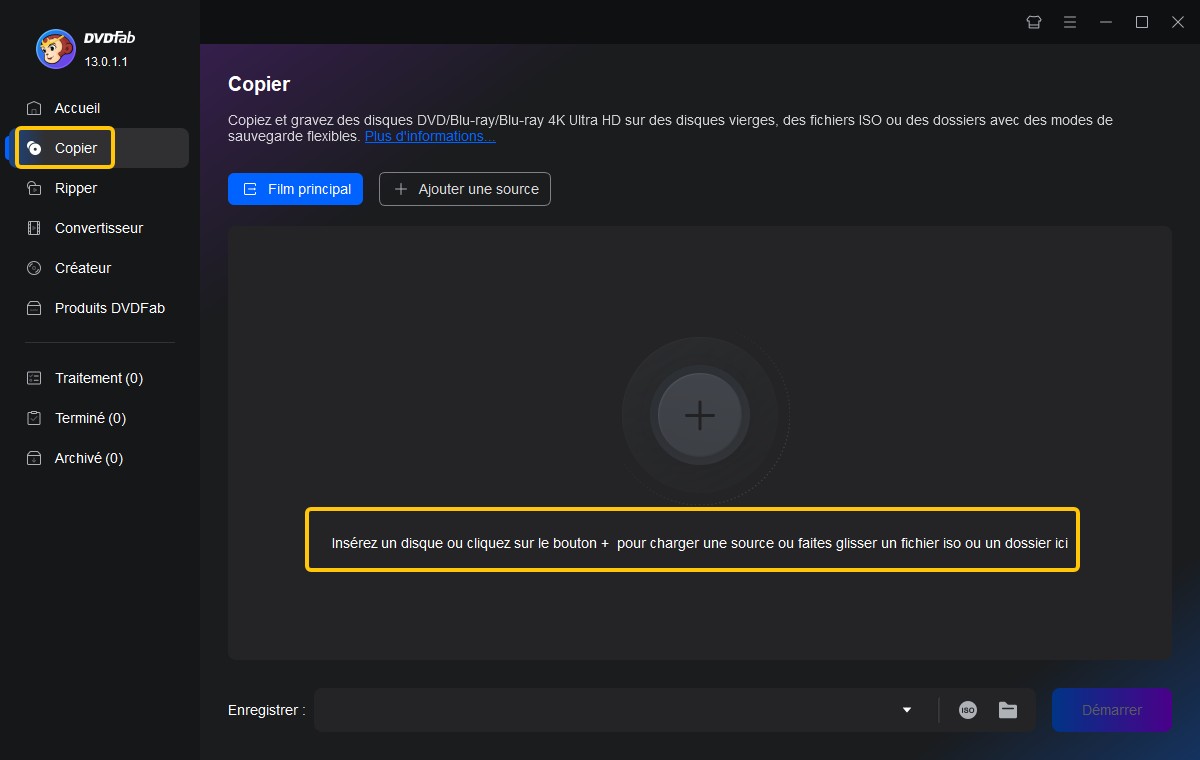Click the Accueil home icon

point(35,108)
